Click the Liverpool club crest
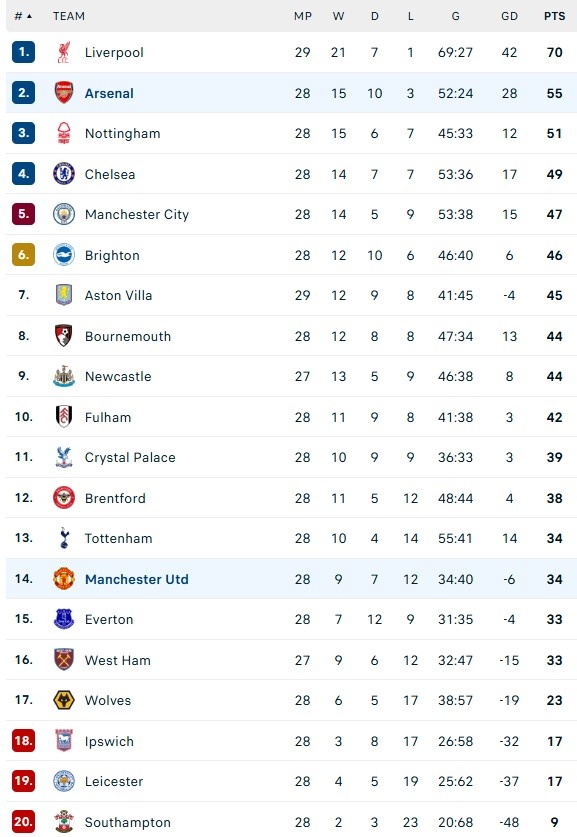Viewport: 577px width, 837px height. point(62,52)
